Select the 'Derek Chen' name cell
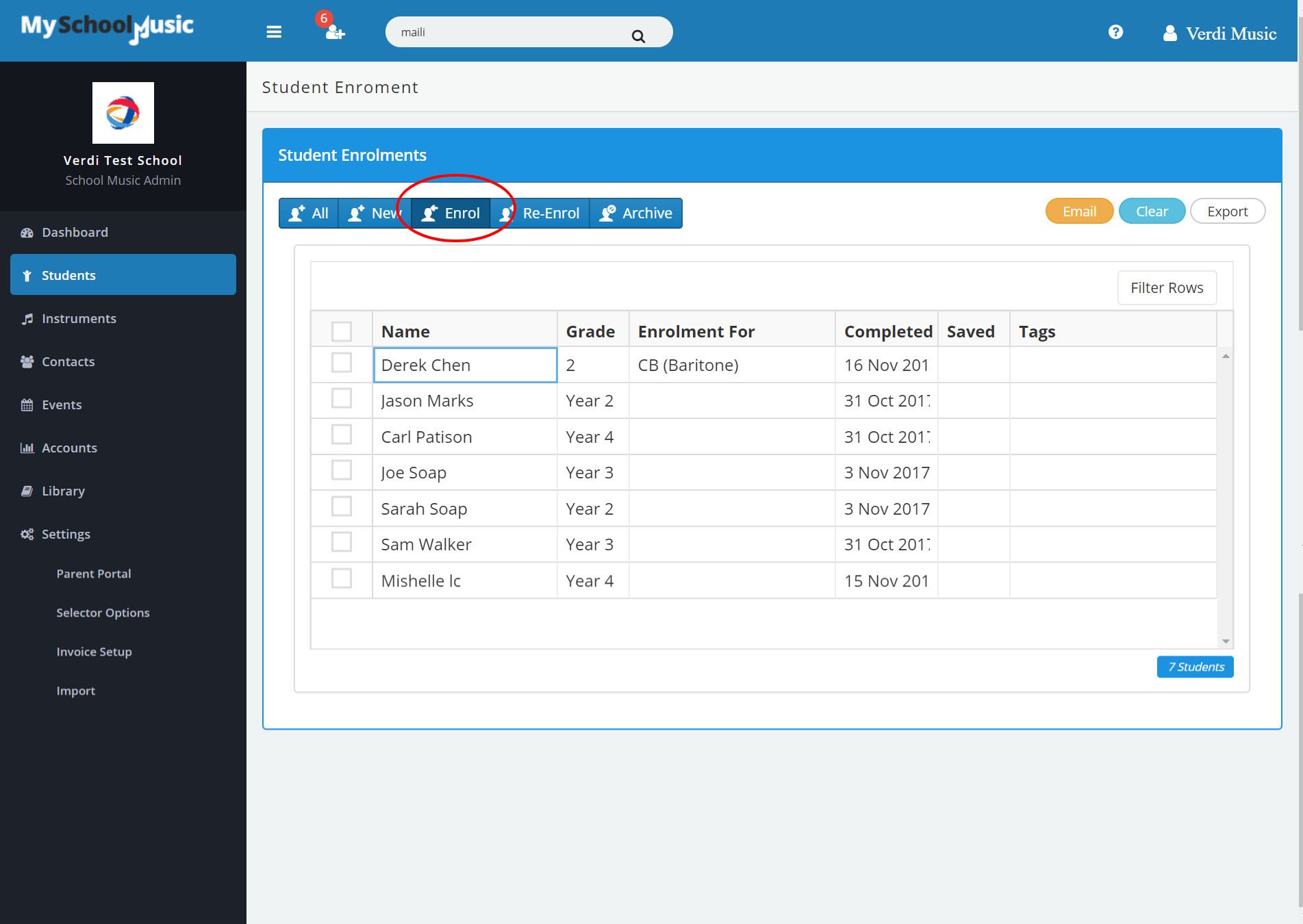The image size is (1303, 924). click(x=465, y=365)
